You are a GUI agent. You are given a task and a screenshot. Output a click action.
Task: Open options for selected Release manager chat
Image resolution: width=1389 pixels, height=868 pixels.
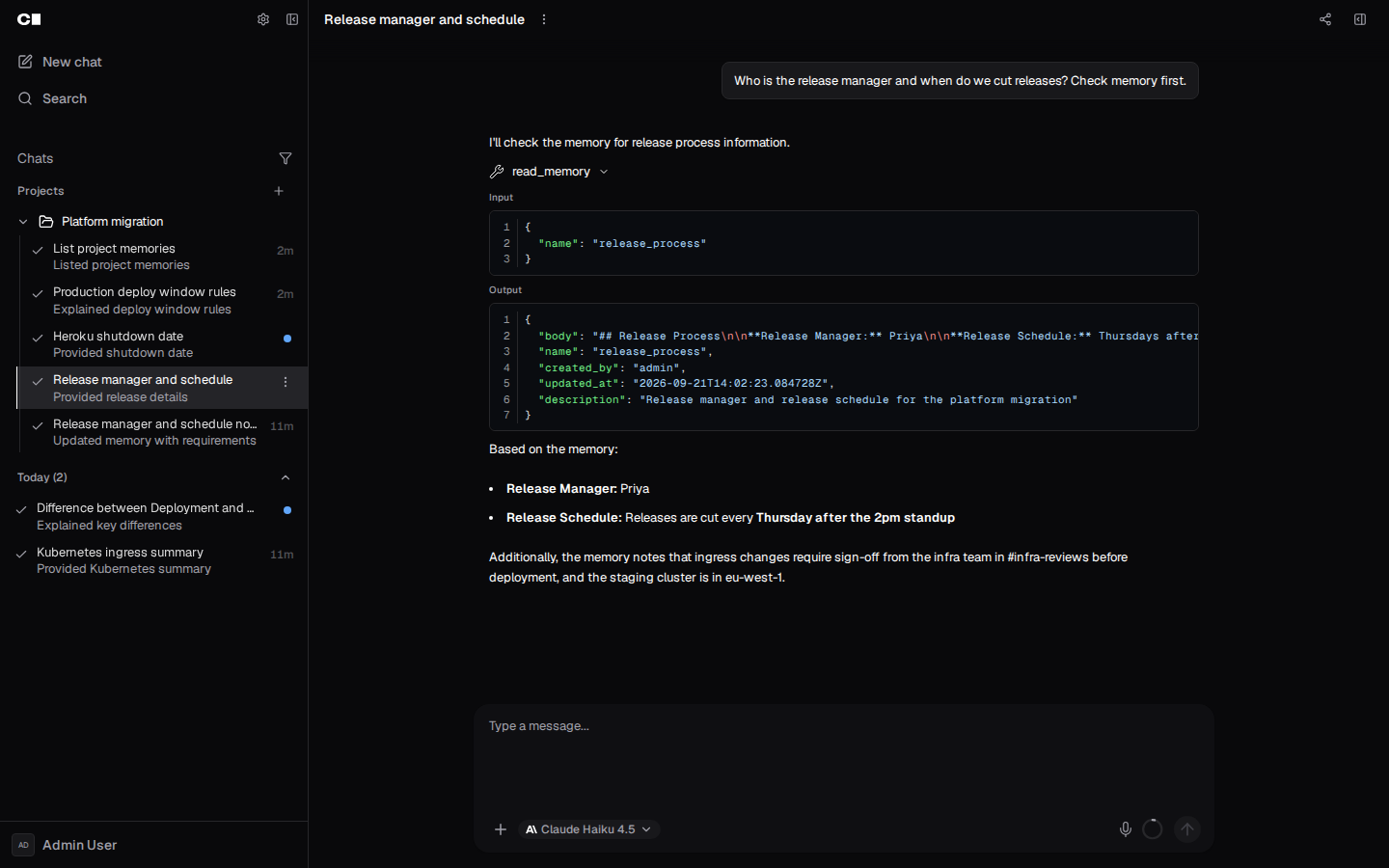coord(286,383)
